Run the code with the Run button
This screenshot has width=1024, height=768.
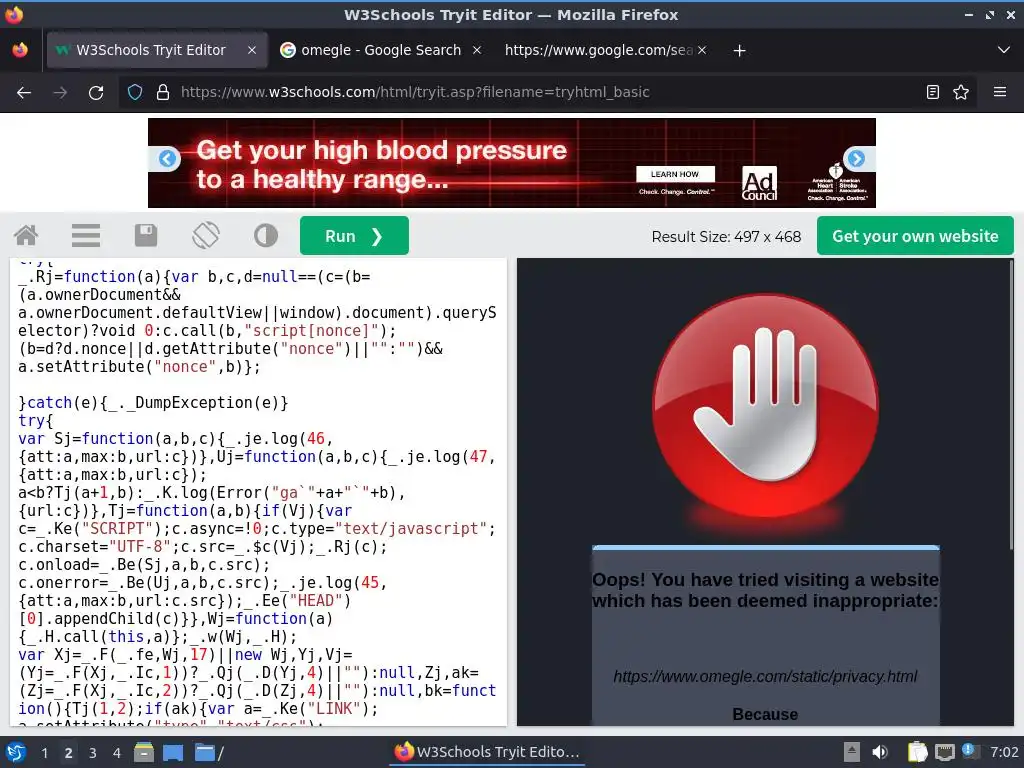click(354, 236)
